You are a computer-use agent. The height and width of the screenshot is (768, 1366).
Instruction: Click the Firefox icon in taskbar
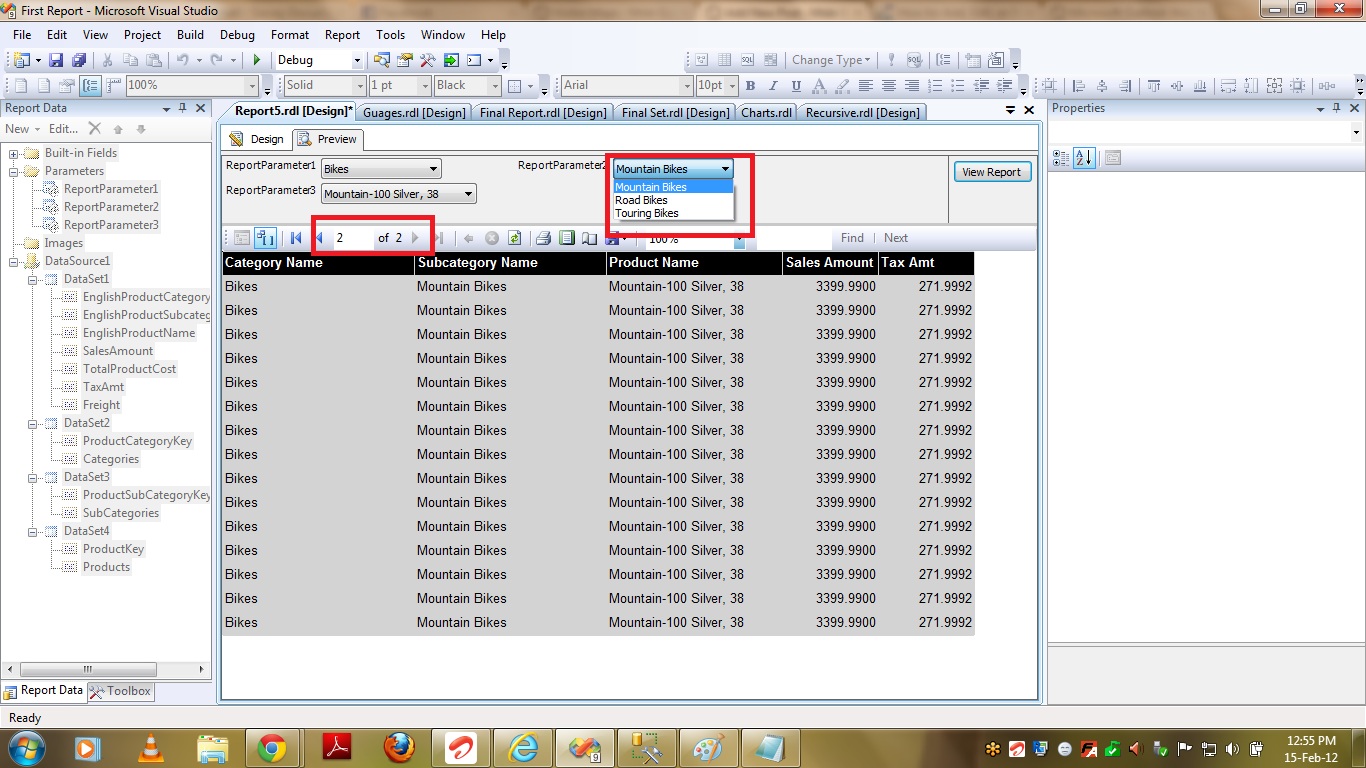point(399,748)
